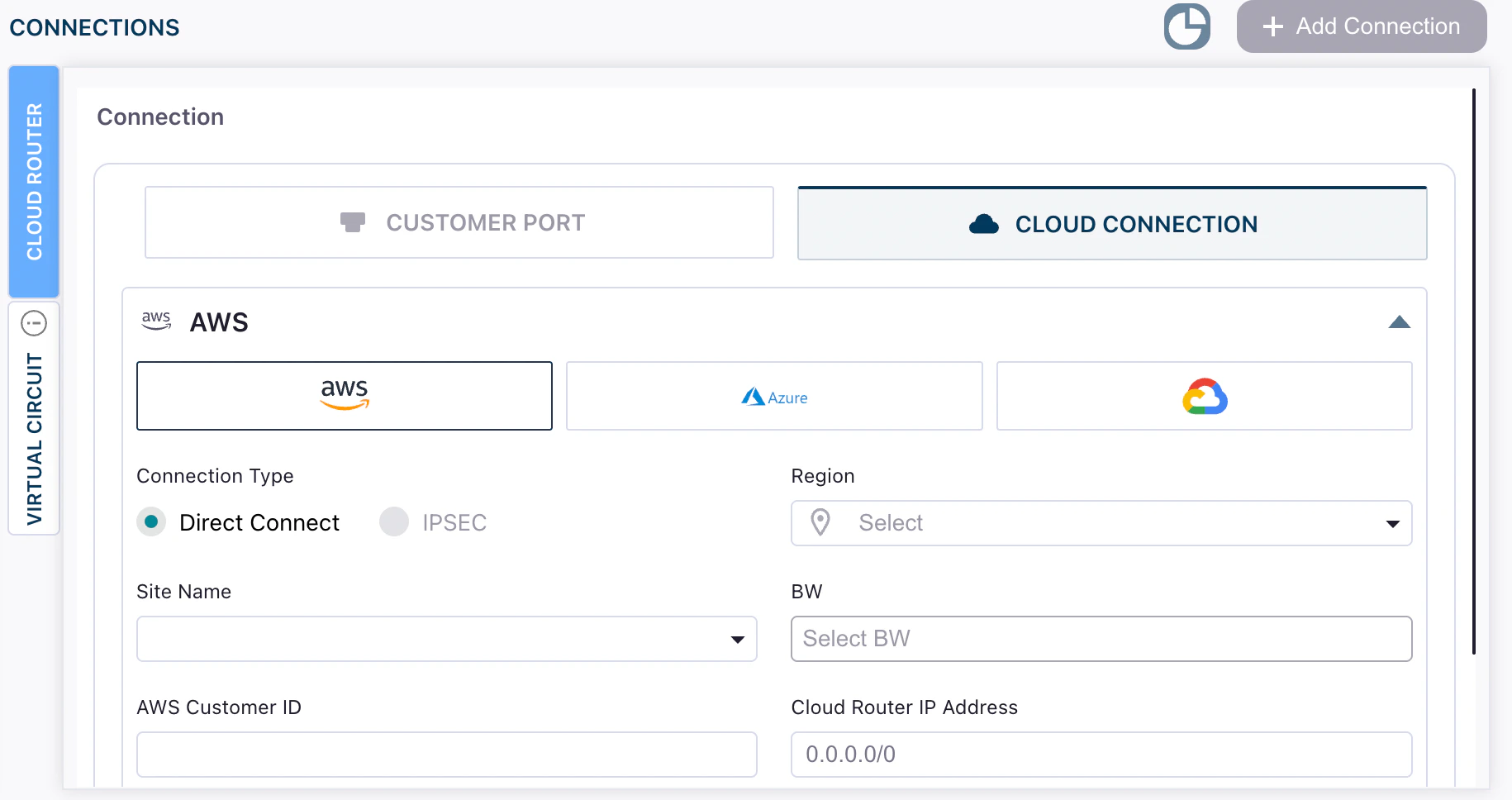Image resolution: width=1512 pixels, height=800 pixels.
Task: Click the small AWS logo in section header
Action: 156,321
